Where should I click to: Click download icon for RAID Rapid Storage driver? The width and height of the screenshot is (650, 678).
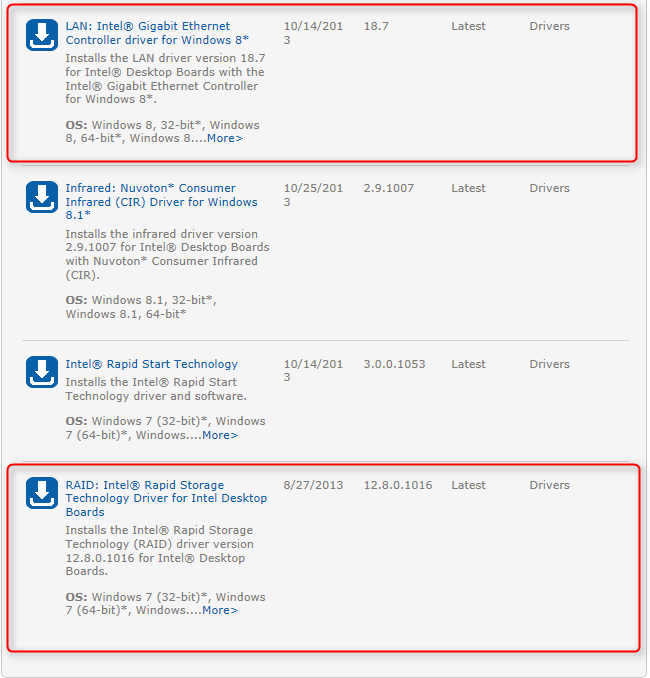point(42,493)
